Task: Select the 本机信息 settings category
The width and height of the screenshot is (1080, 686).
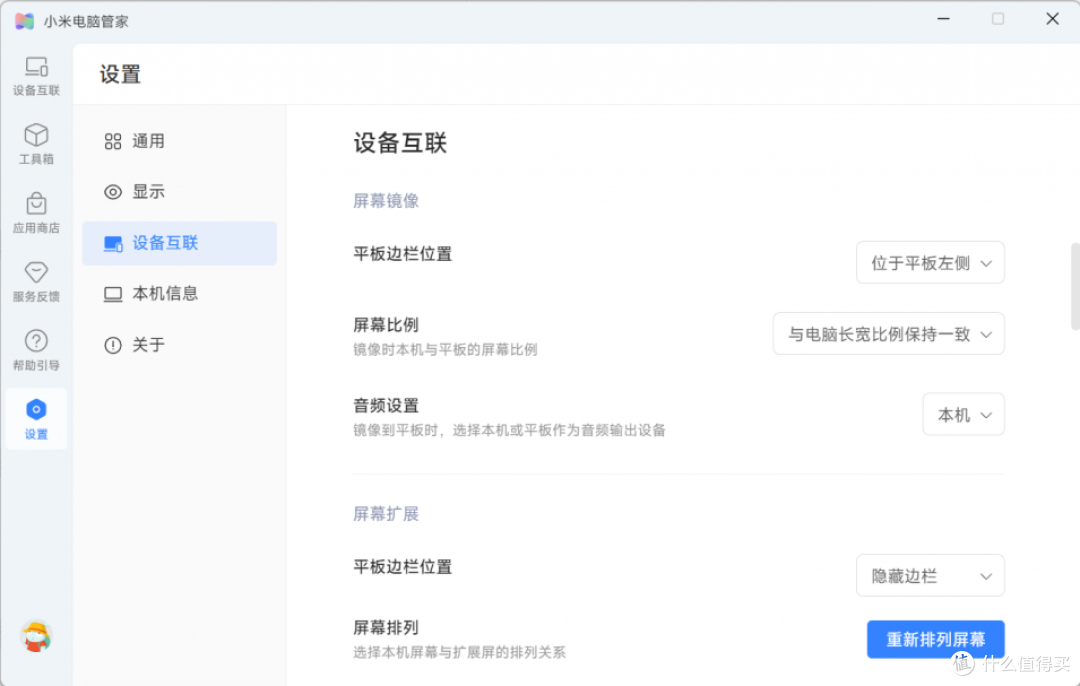Action: point(179,293)
